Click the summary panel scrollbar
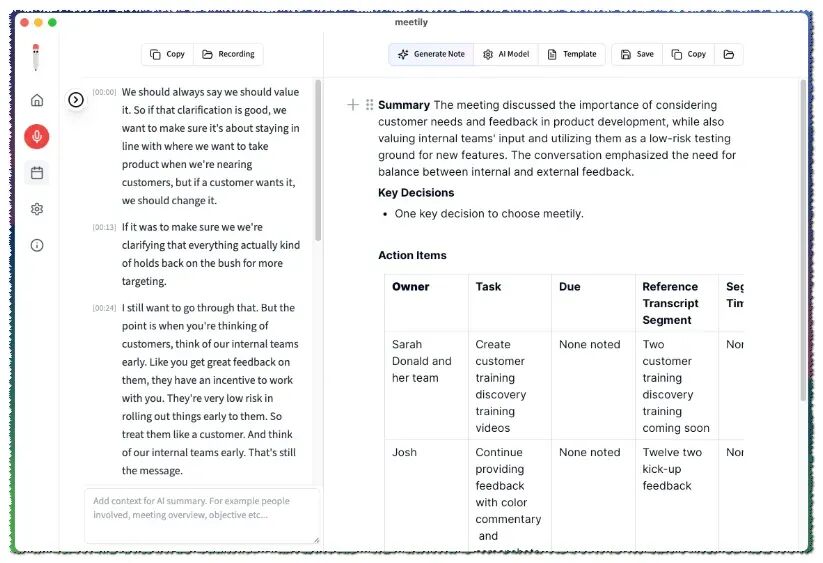The image size is (823, 563). pos(803,240)
